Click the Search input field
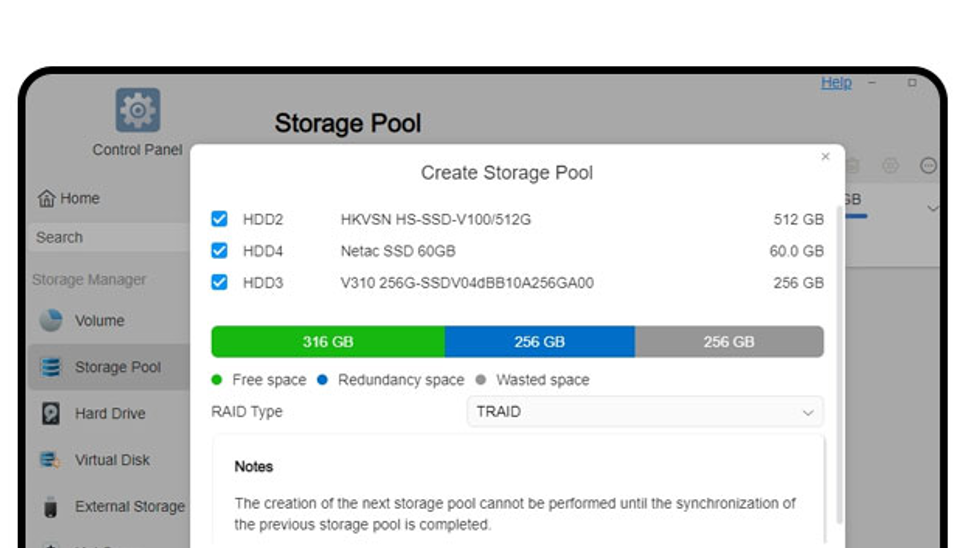Viewport: 971px width, 548px height. pyautogui.click(x=109, y=237)
